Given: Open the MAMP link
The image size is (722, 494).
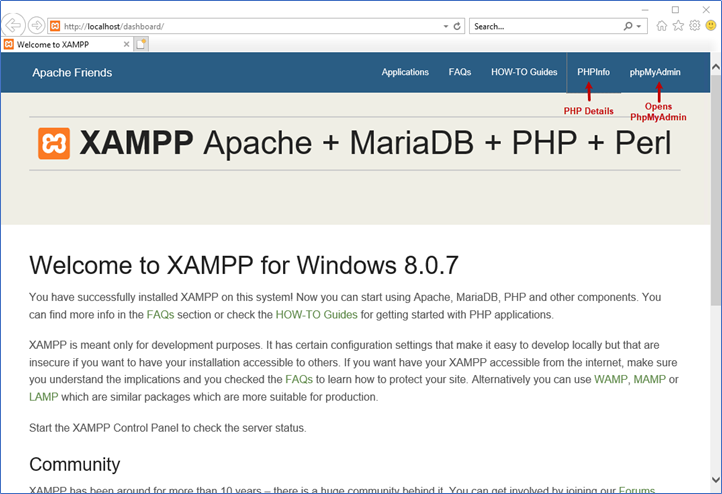Looking at the screenshot, I should tap(650, 379).
